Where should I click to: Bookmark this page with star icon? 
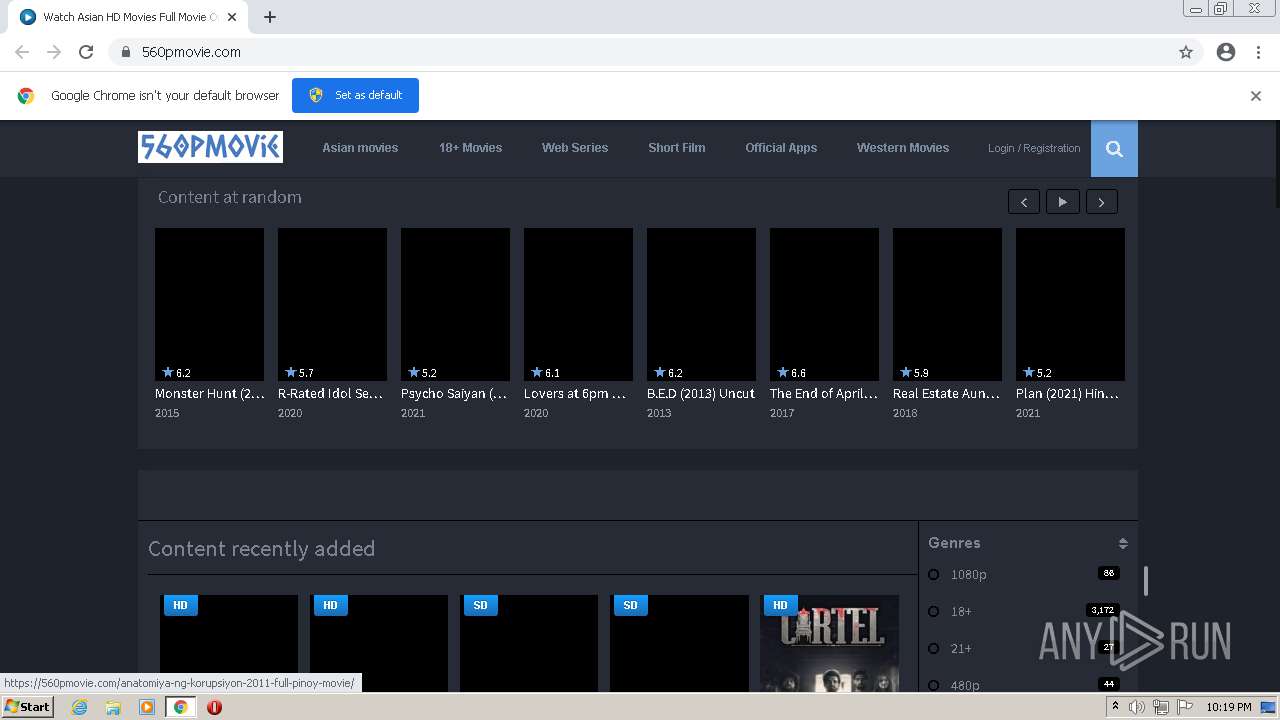point(1186,52)
